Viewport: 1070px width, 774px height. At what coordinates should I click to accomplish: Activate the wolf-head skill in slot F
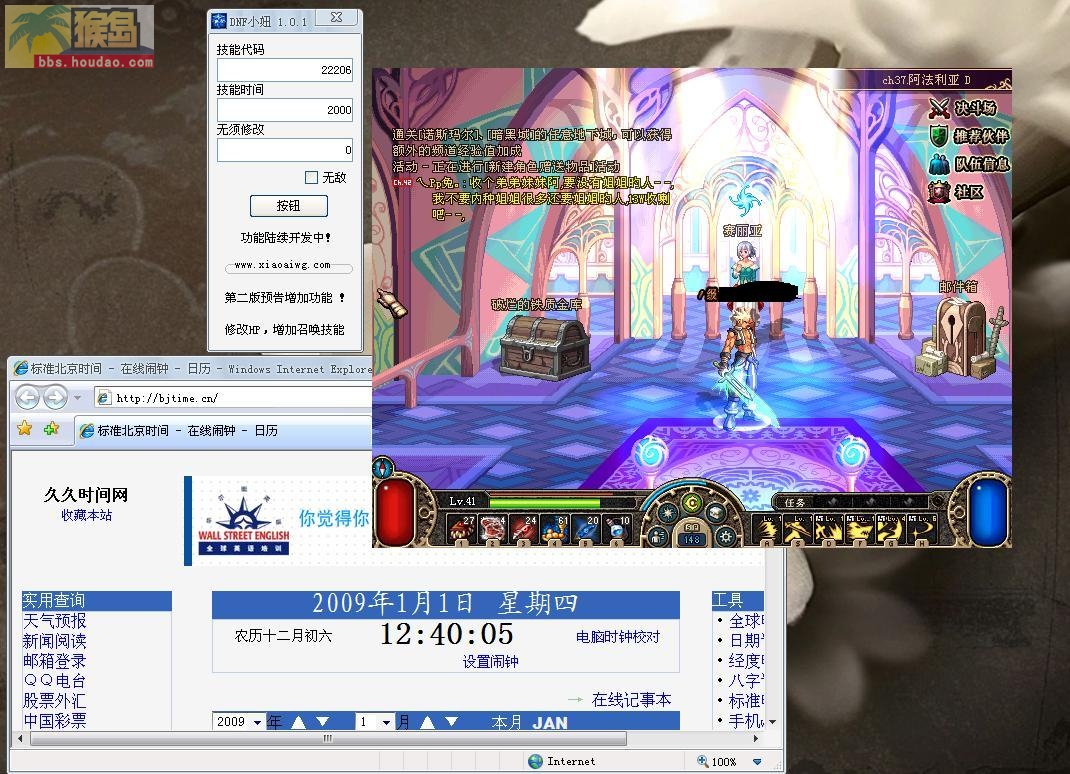(858, 529)
